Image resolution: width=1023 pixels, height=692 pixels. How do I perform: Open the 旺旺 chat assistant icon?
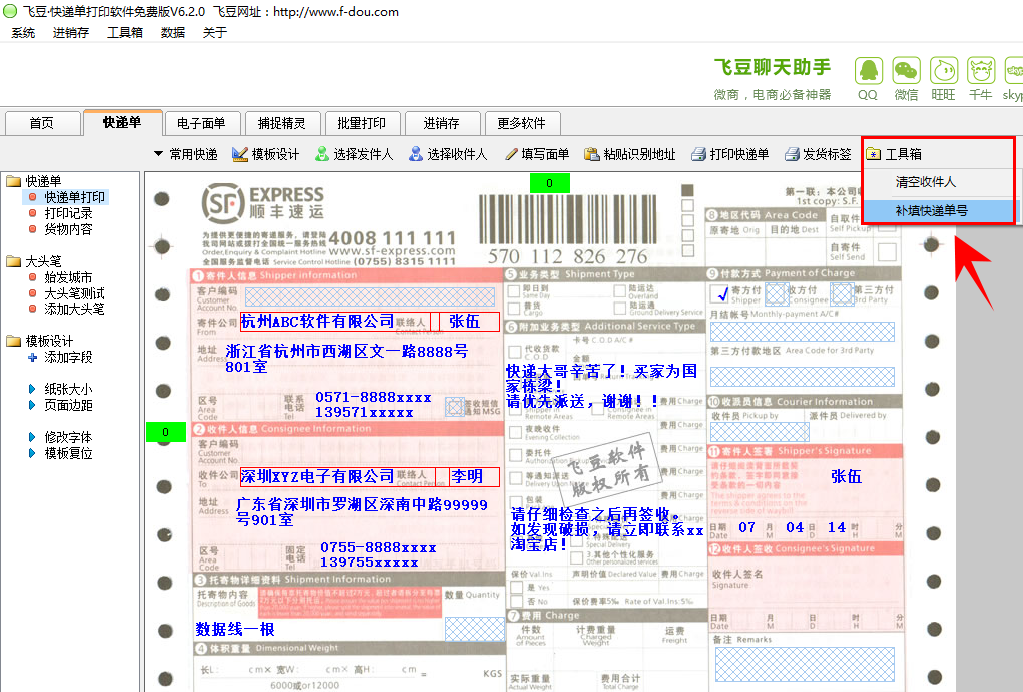pyautogui.click(x=943, y=70)
